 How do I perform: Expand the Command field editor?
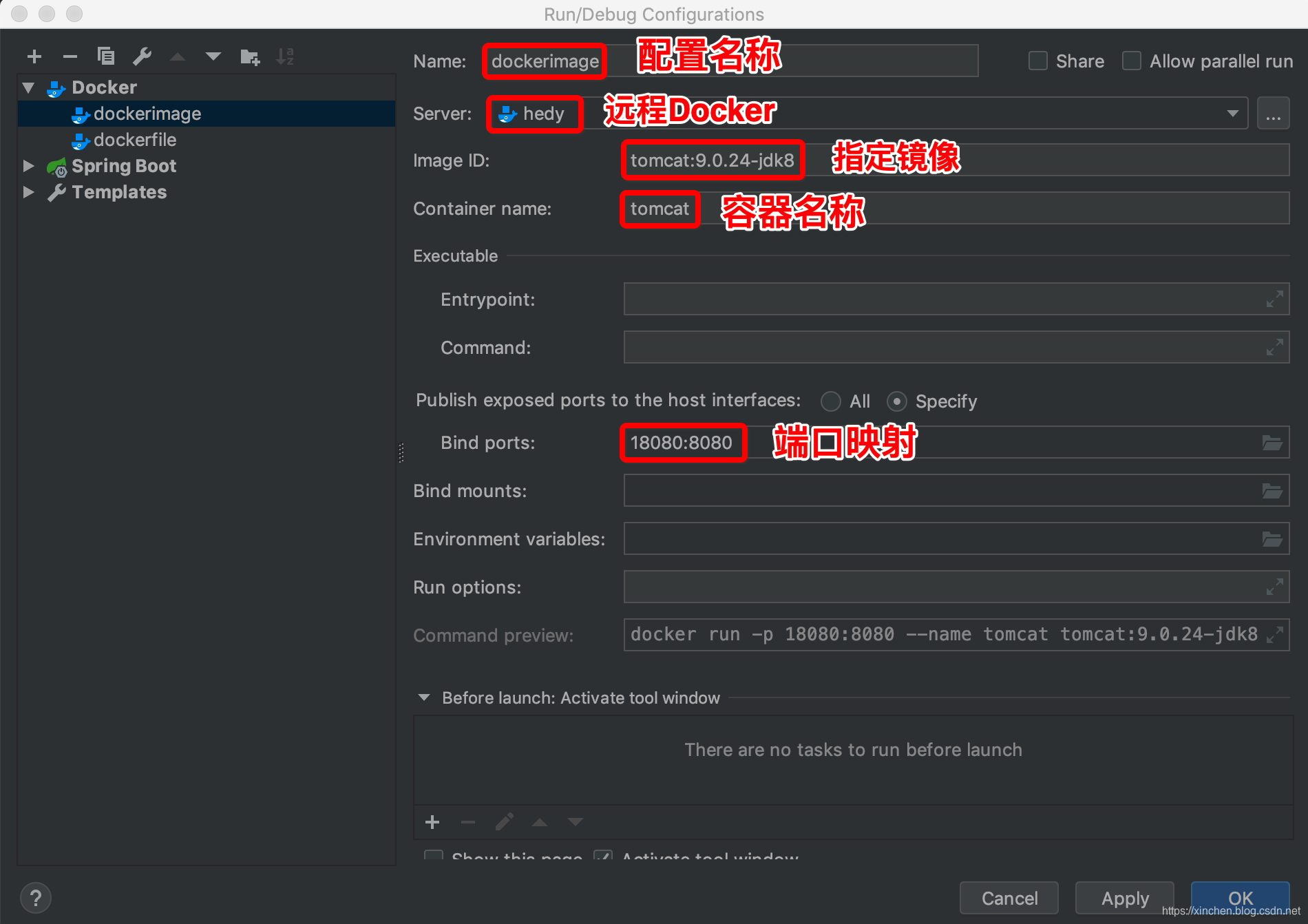1274,348
